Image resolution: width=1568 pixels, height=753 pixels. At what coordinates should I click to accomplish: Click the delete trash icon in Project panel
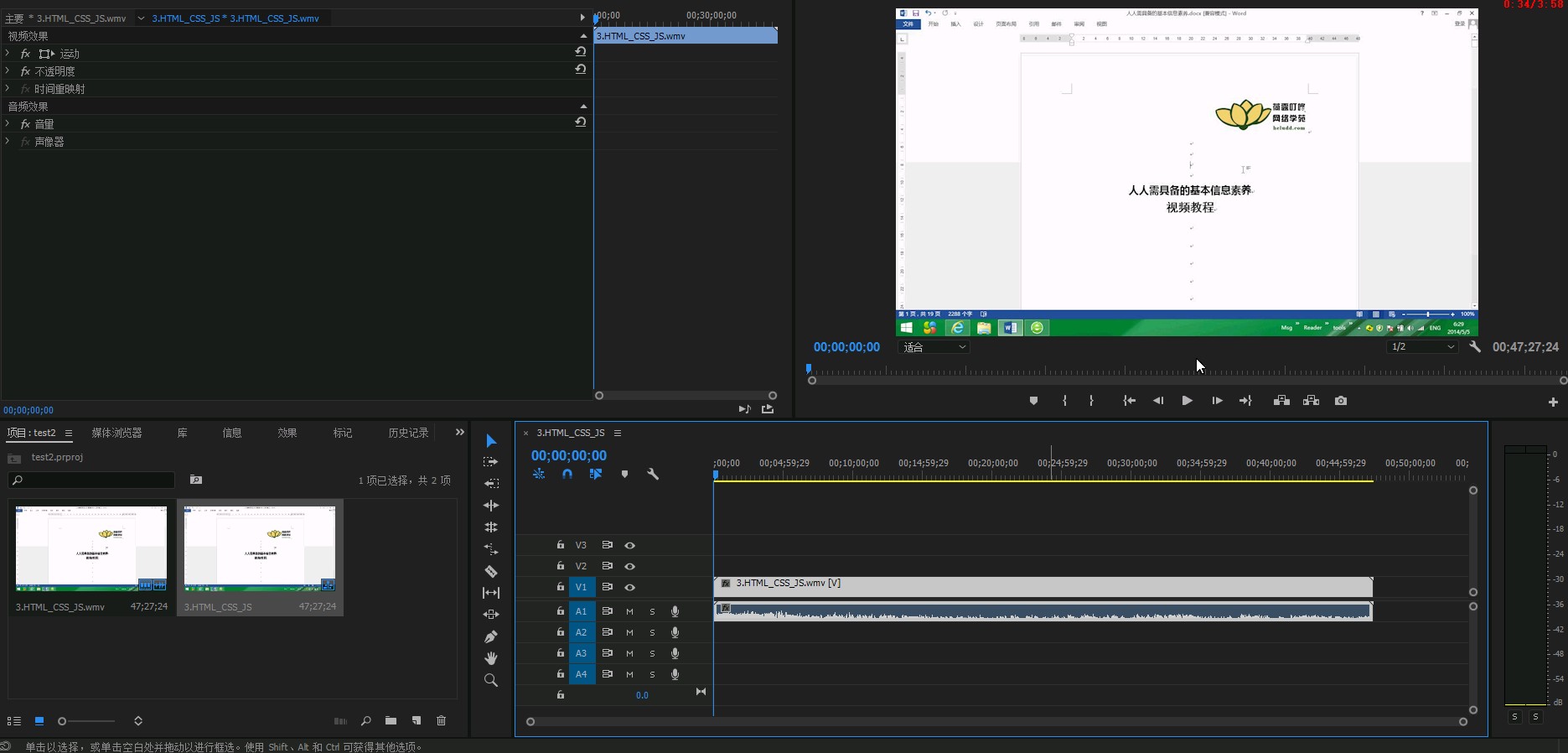[x=442, y=720]
